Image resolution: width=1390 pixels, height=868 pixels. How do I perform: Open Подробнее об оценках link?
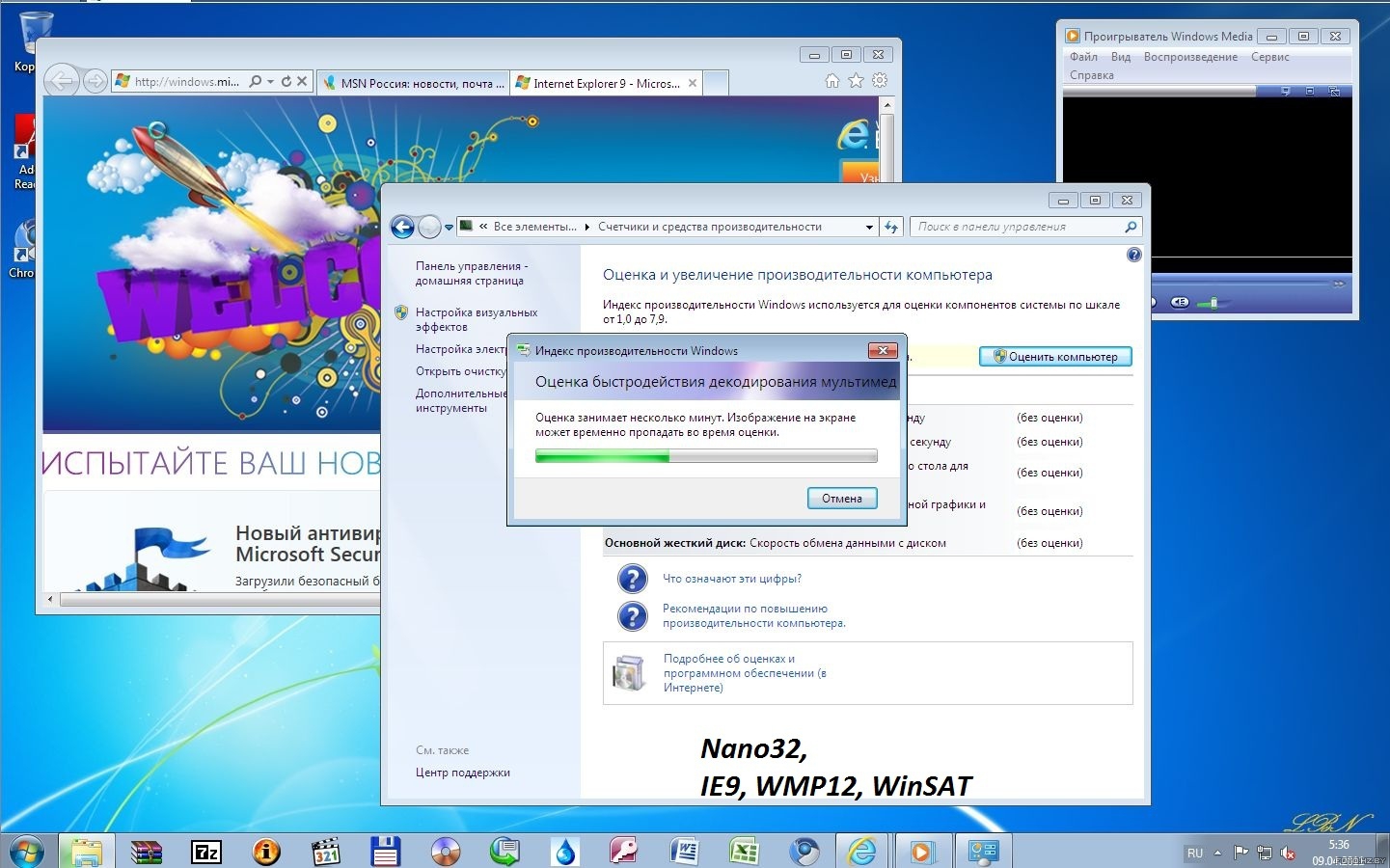[745, 673]
